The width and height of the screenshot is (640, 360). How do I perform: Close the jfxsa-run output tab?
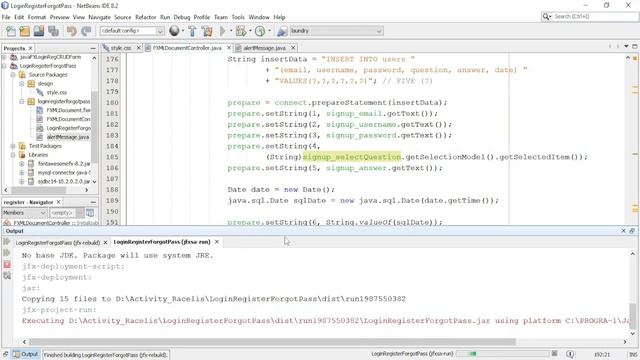tap(217, 242)
